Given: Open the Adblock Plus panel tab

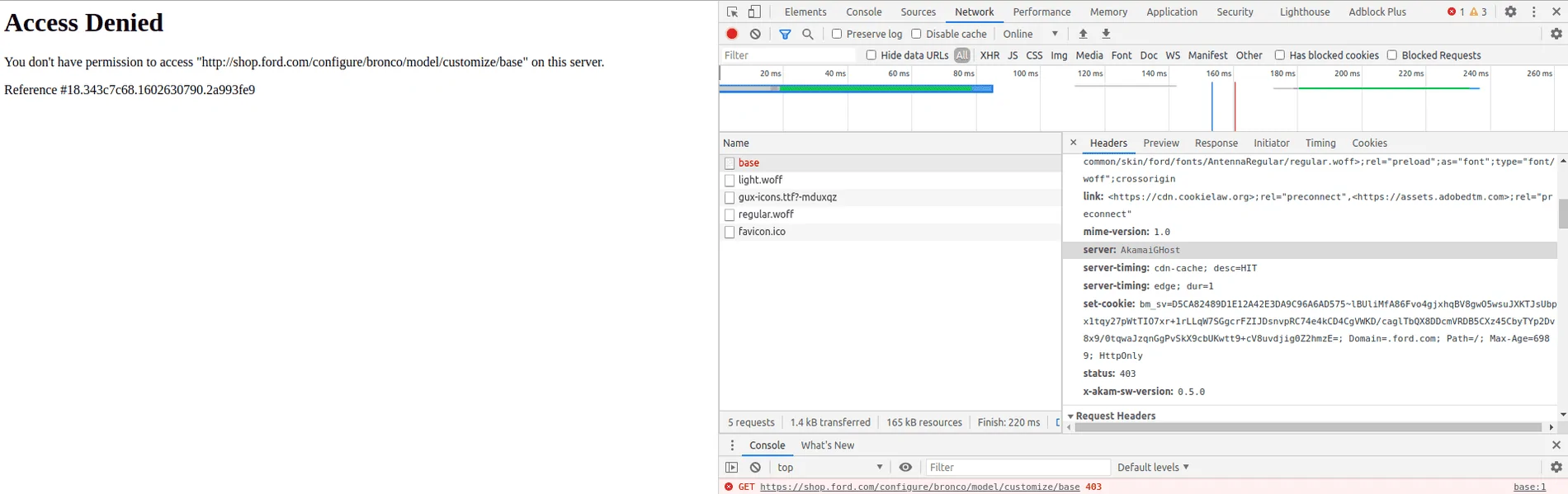Looking at the screenshot, I should 1377,12.
